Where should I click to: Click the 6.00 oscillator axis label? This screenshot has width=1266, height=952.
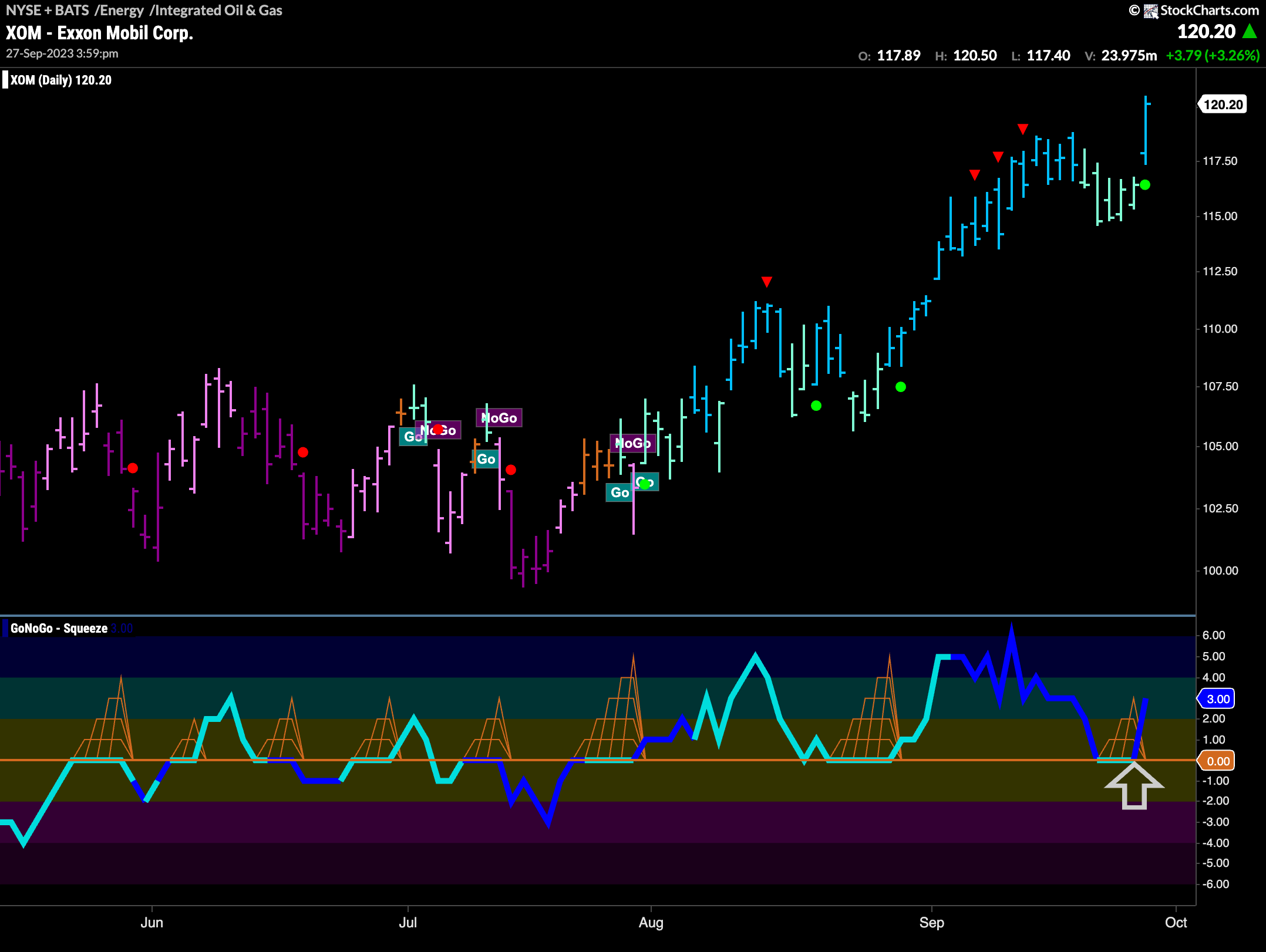[x=1214, y=635]
